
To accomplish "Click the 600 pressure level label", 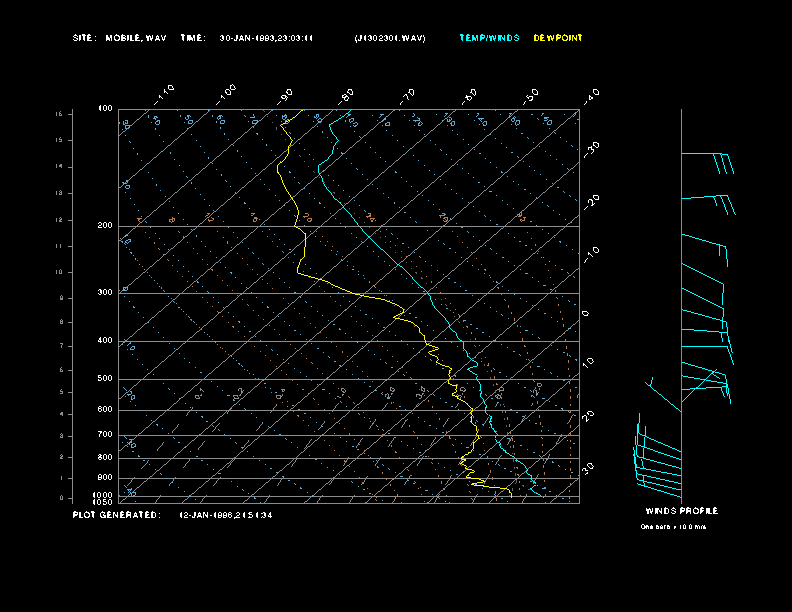I will 105,410.
